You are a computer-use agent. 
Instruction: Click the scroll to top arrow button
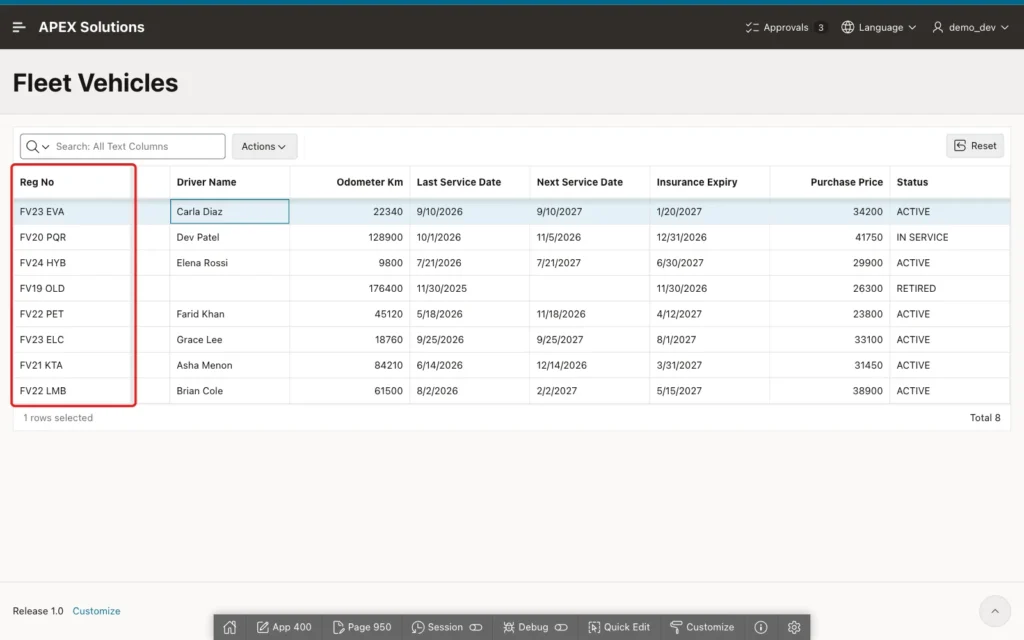[995, 611]
